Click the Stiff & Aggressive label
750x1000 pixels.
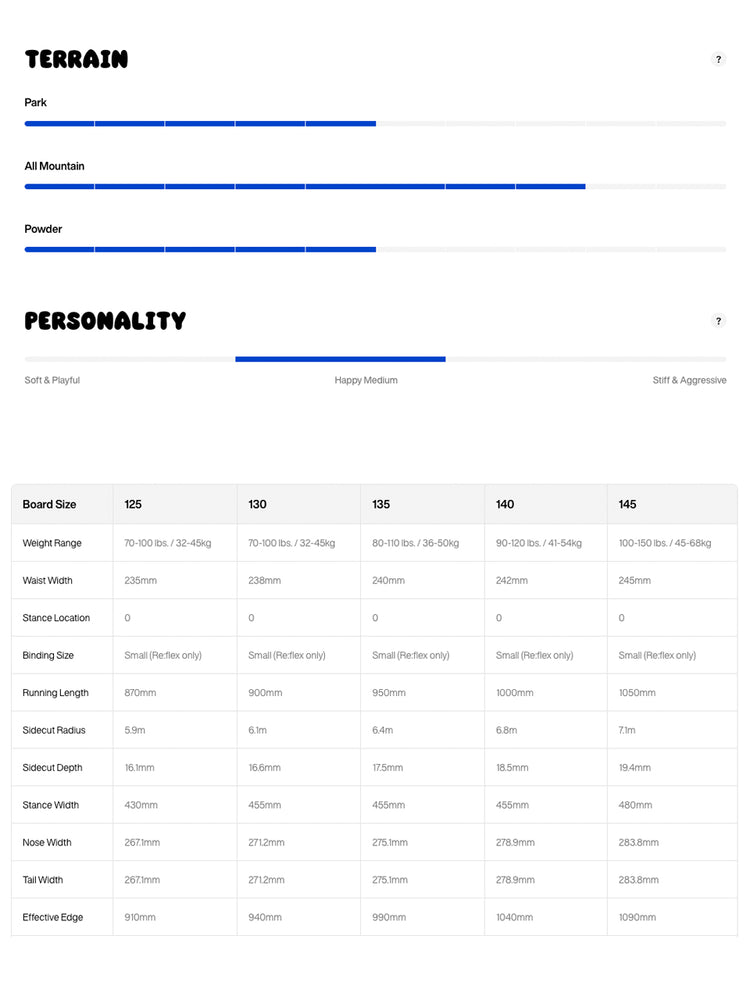689,380
